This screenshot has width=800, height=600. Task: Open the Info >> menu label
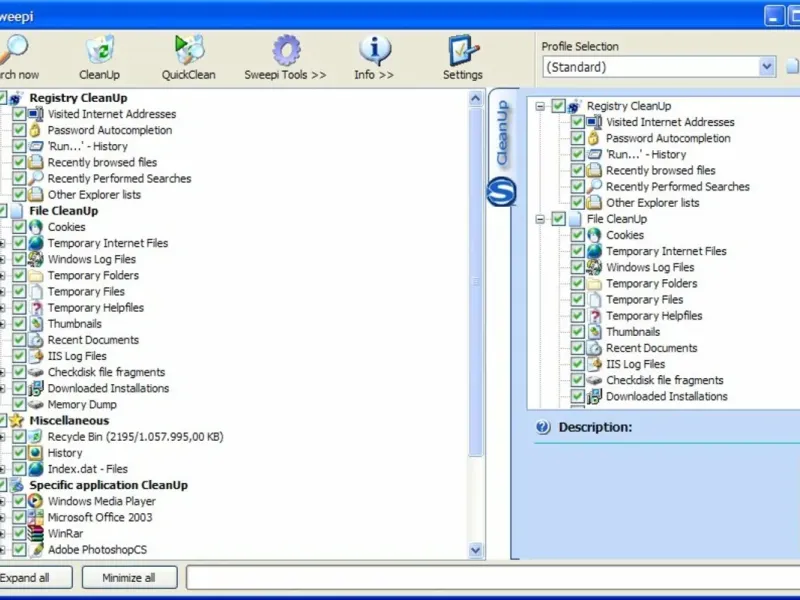point(374,75)
